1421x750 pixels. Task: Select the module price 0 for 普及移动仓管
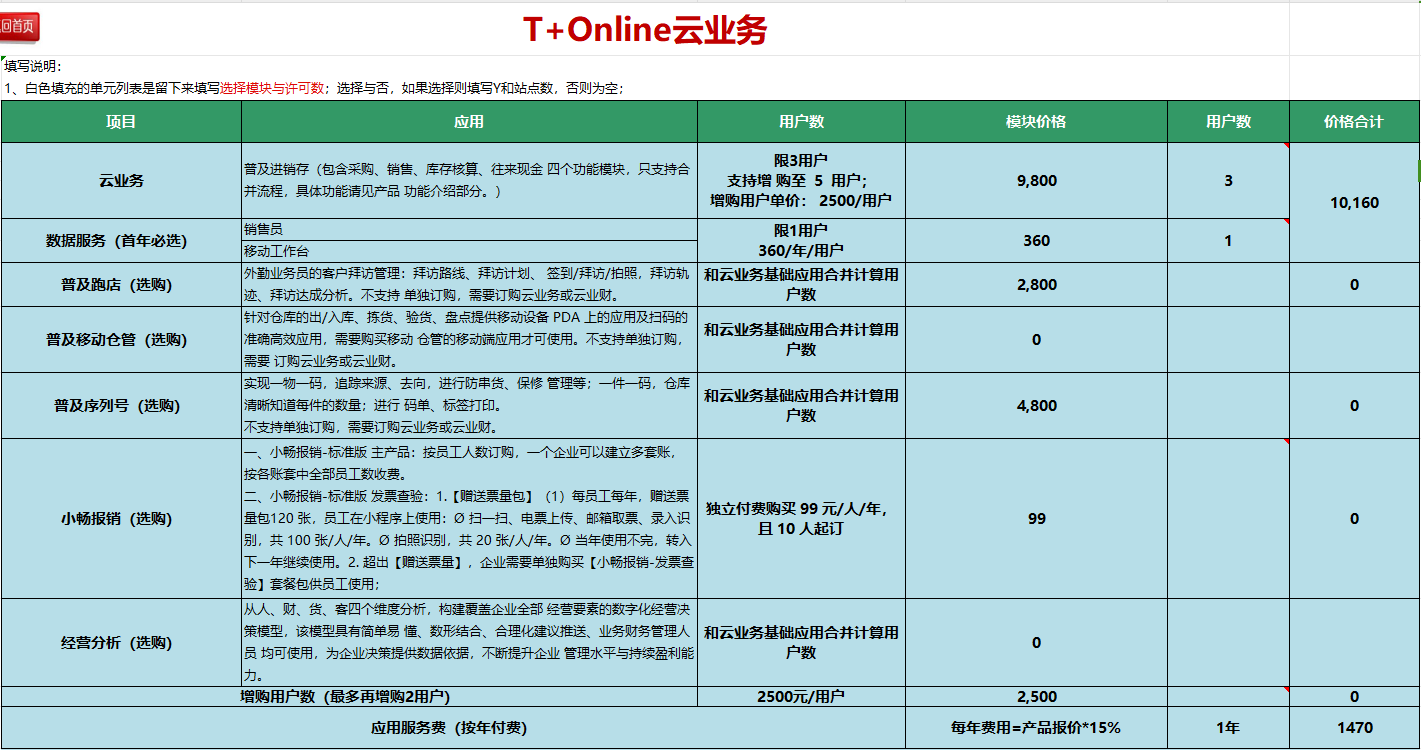[1036, 340]
